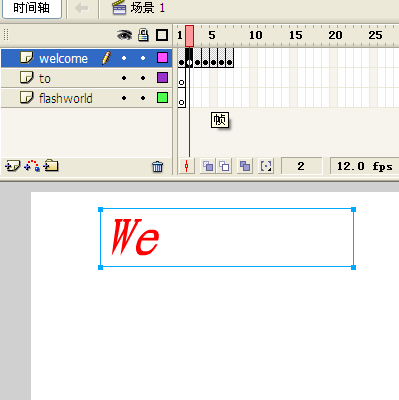Click the 12.0 fps frame rate field
The image size is (399, 400).
364,166
